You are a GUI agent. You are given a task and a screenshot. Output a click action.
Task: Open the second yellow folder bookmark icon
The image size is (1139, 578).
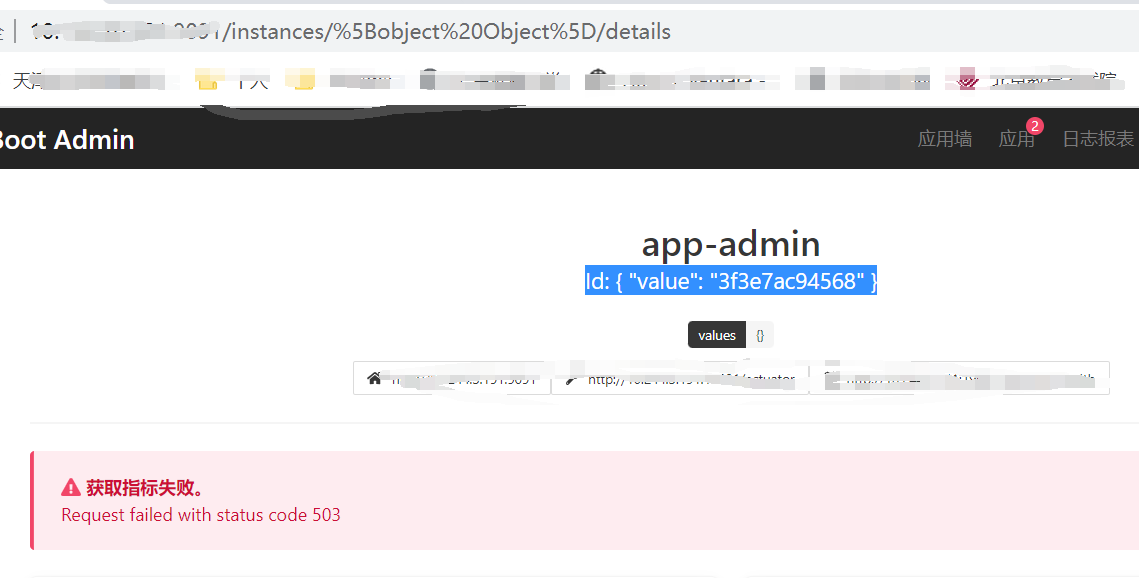coord(302,79)
